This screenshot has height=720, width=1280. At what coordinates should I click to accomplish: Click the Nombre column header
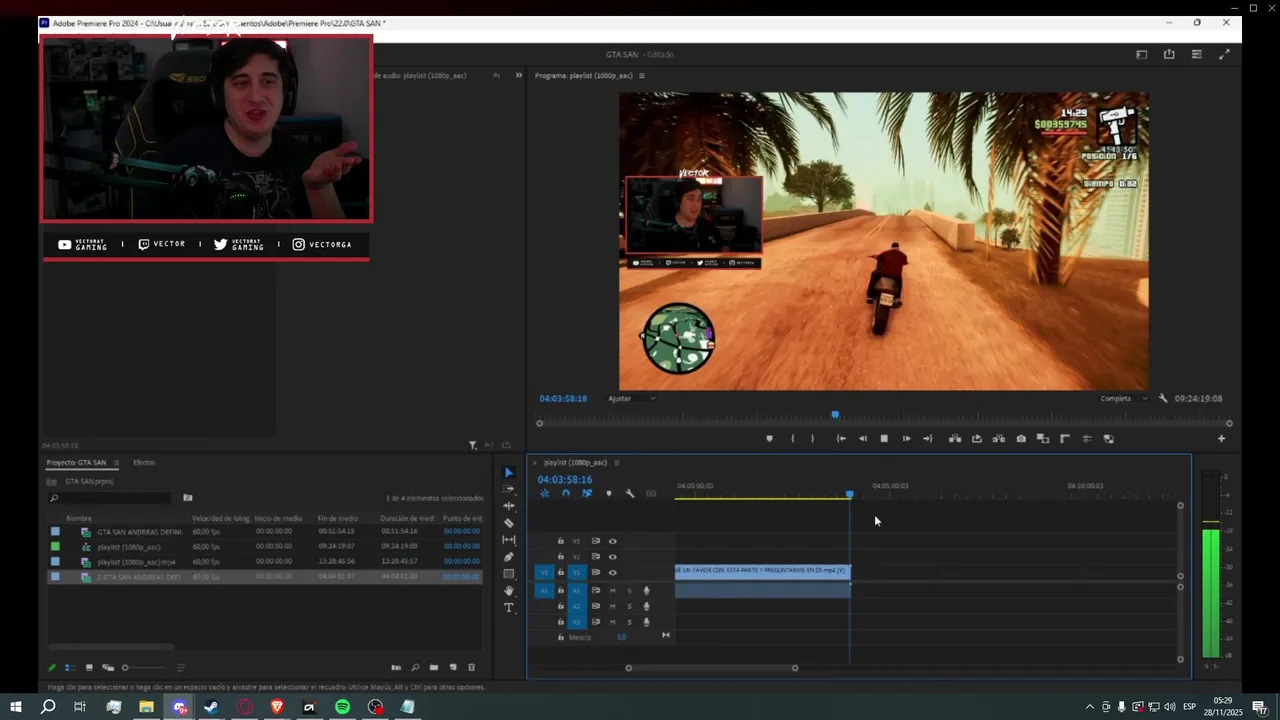click(79, 519)
